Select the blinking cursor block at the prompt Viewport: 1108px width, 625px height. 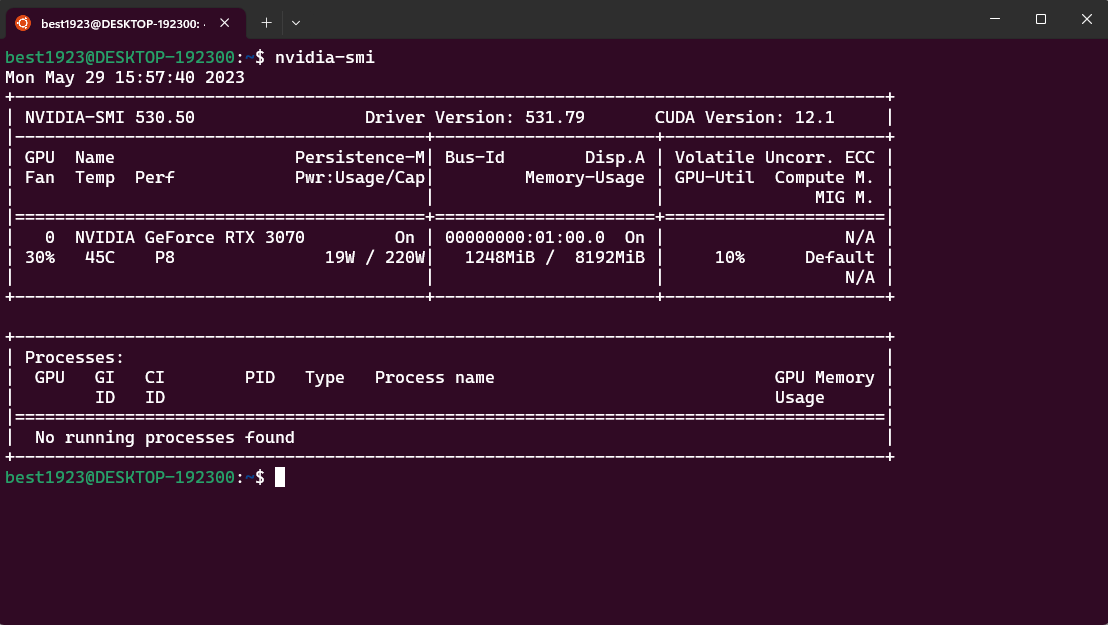coord(281,477)
